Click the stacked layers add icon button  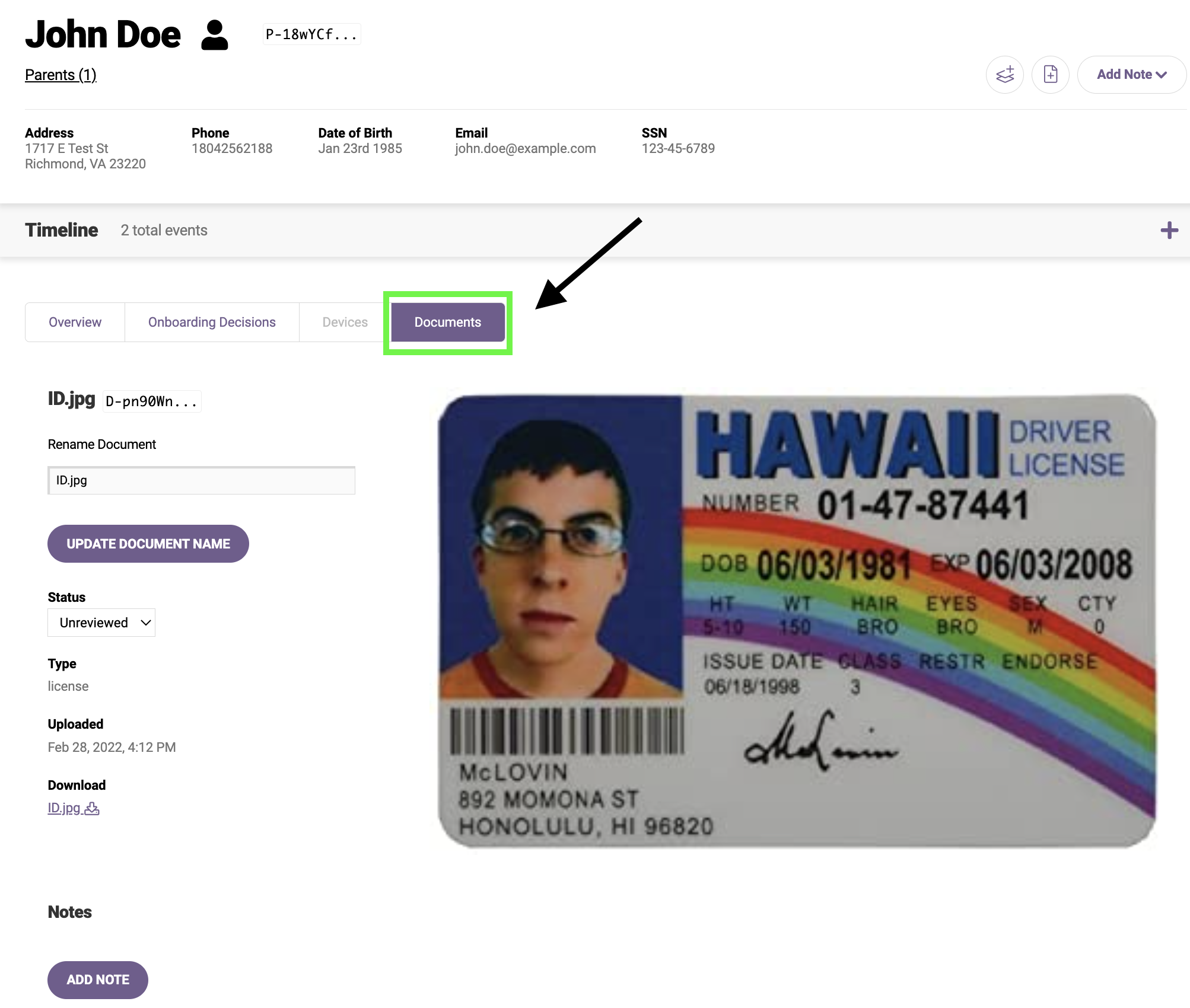[x=1004, y=75]
